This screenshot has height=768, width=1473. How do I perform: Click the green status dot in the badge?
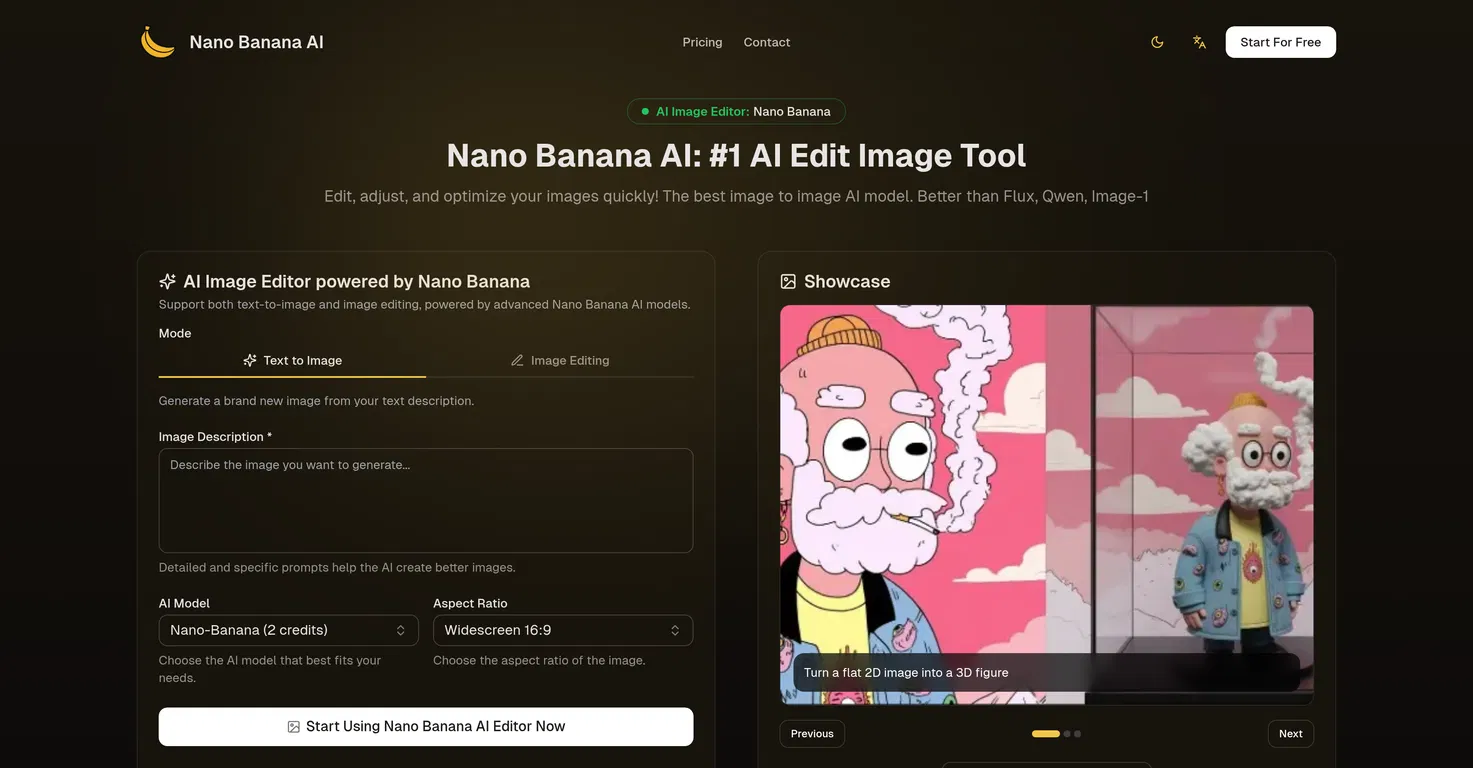(x=645, y=112)
